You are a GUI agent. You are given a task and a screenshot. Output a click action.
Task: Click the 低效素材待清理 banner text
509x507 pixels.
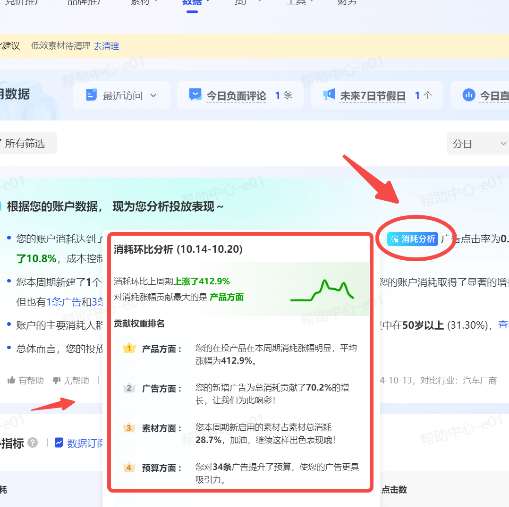61,46
